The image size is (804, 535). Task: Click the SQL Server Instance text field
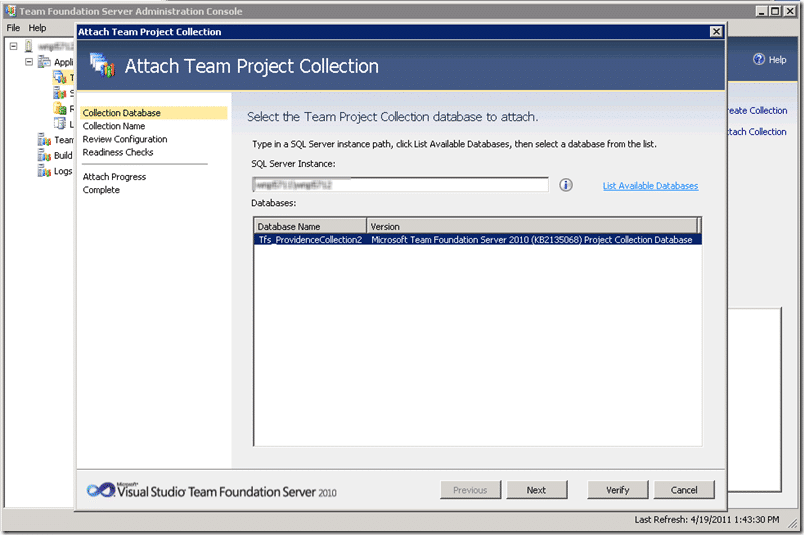[x=400, y=185]
